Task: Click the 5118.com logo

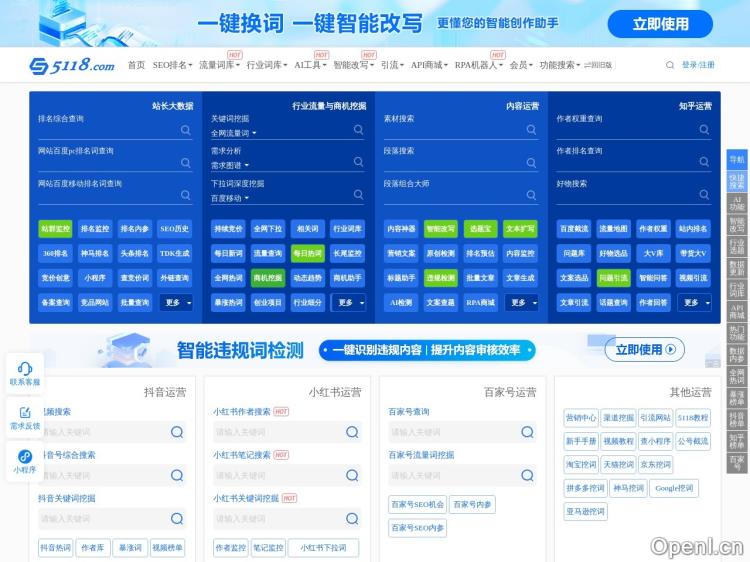Action: 72,65
